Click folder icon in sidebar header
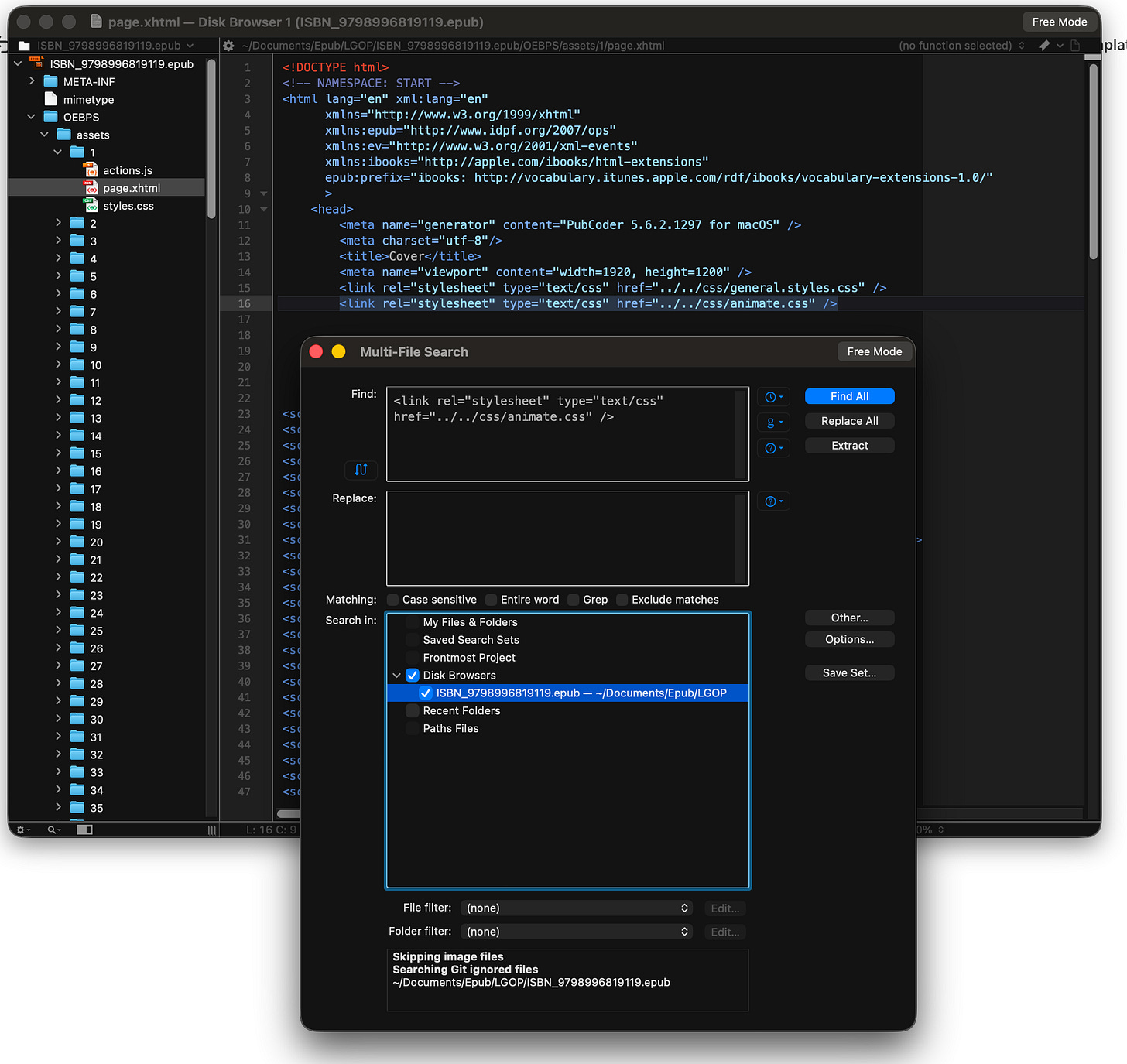1127x1064 pixels. pyautogui.click(x=24, y=46)
